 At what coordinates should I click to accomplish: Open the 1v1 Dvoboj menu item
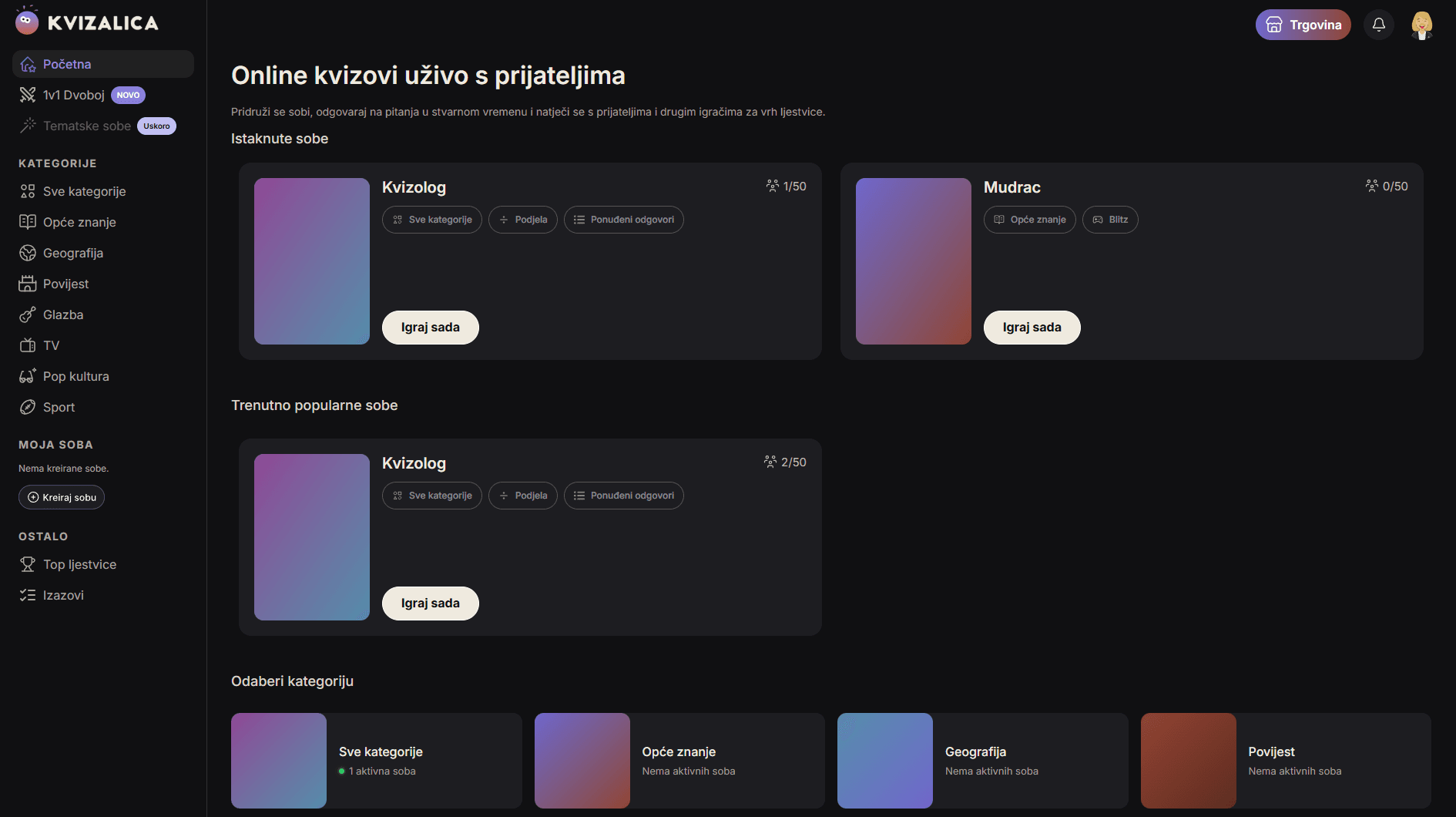[x=103, y=95]
